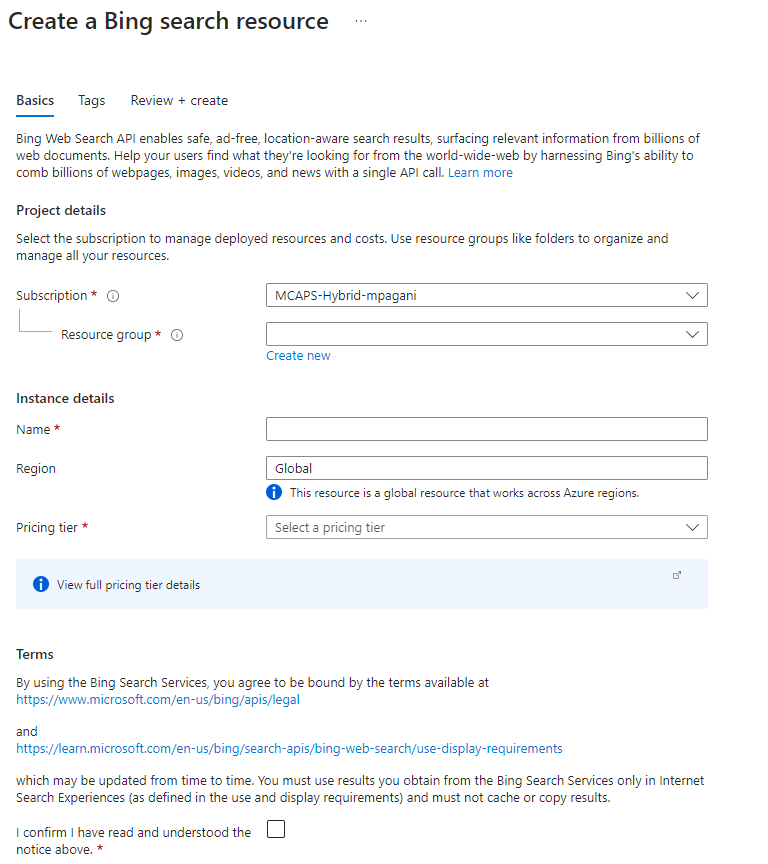This screenshot has width=768, height=864.
Task: Switch to the Tags tab
Action: tap(91, 101)
